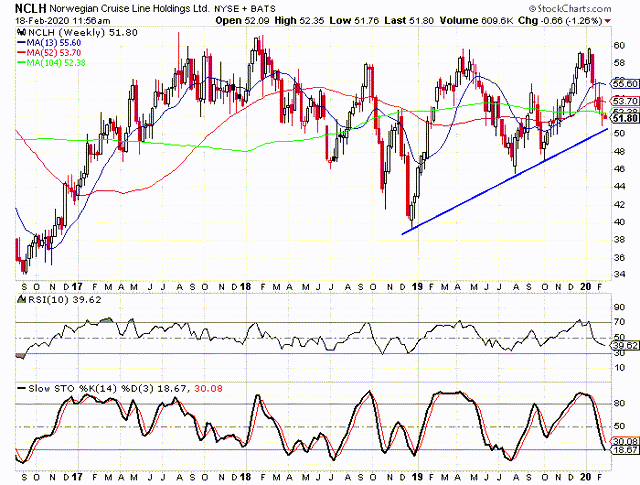Click the RSI area icon next to RSI(10)

[x=21, y=299]
